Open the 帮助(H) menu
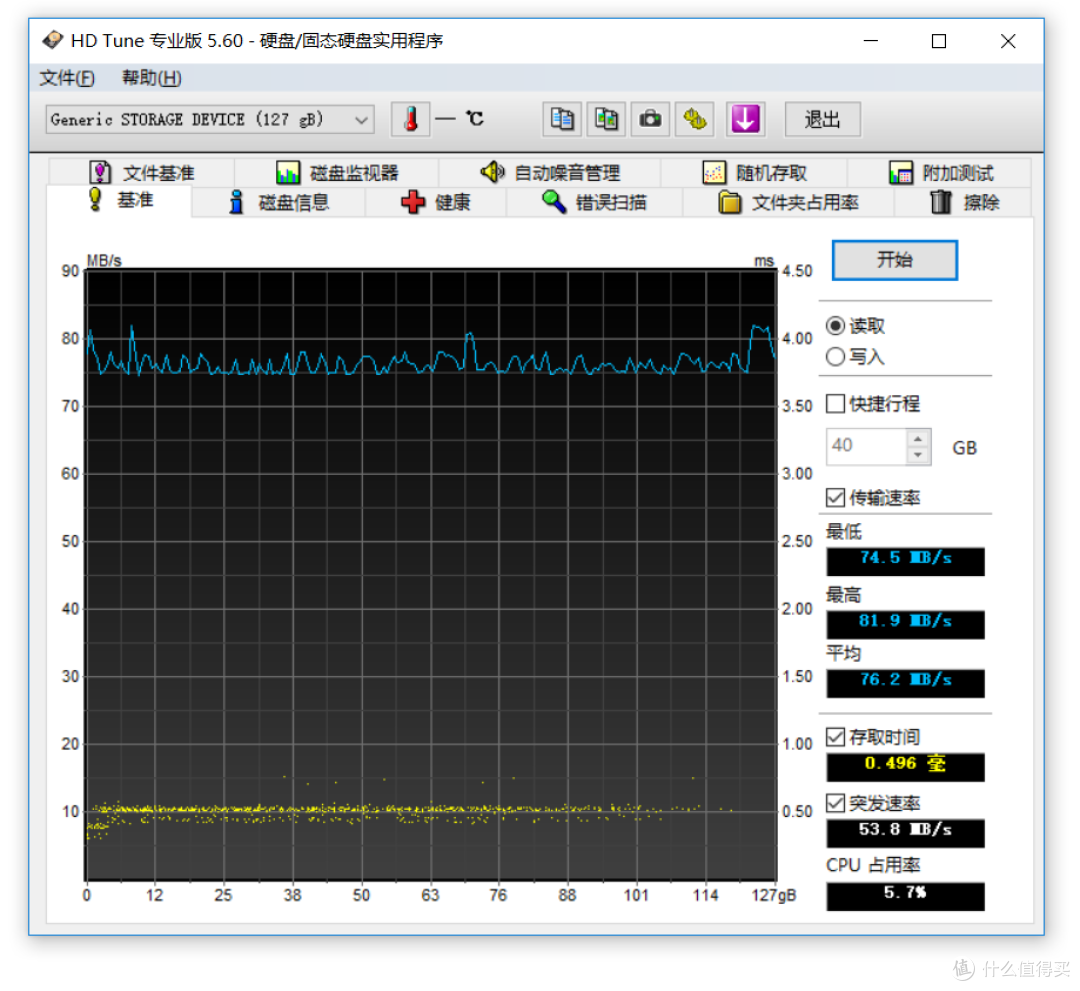 coord(152,78)
